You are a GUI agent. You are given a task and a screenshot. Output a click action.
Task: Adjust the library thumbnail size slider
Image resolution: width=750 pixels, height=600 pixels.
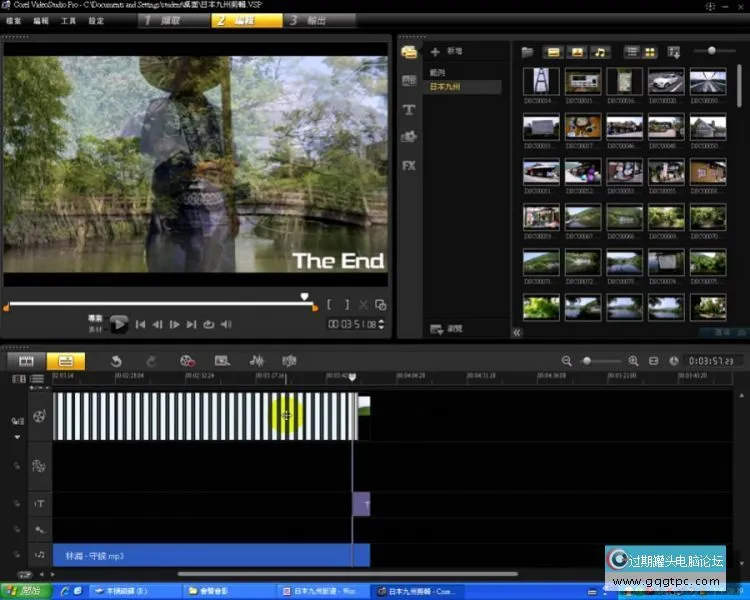point(712,51)
